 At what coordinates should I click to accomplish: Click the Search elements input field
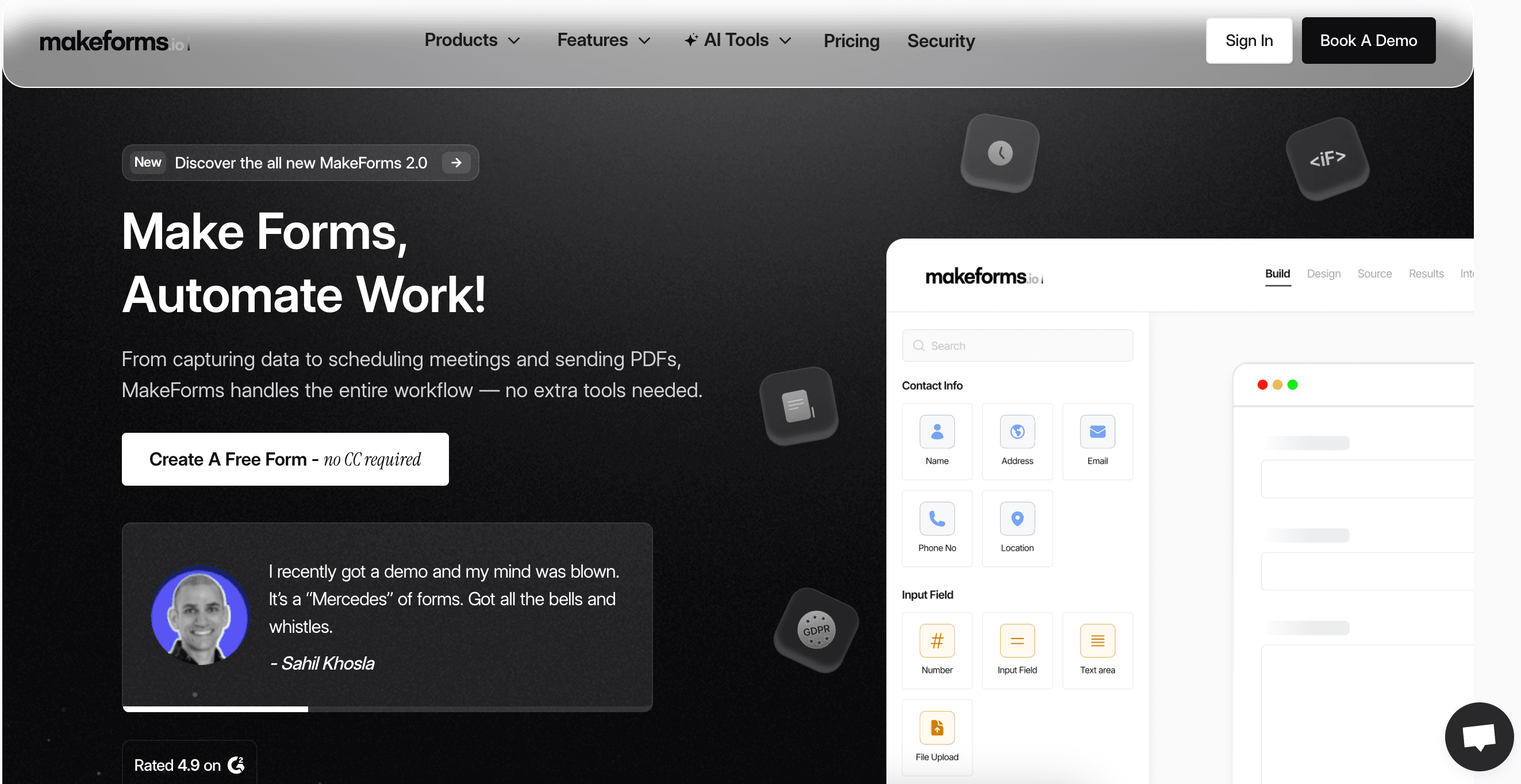click(x=1017, y=345)
